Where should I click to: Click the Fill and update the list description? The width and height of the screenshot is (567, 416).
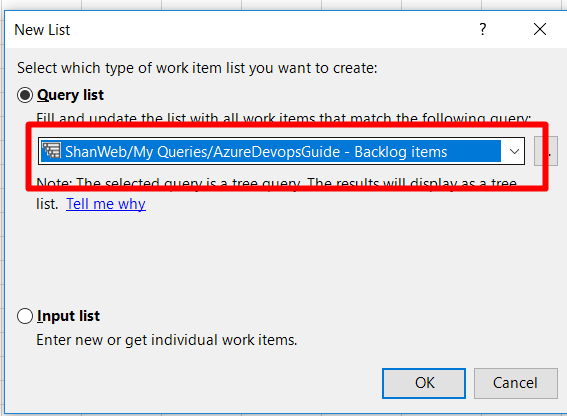pyautogui.click(x=284, y=118)
